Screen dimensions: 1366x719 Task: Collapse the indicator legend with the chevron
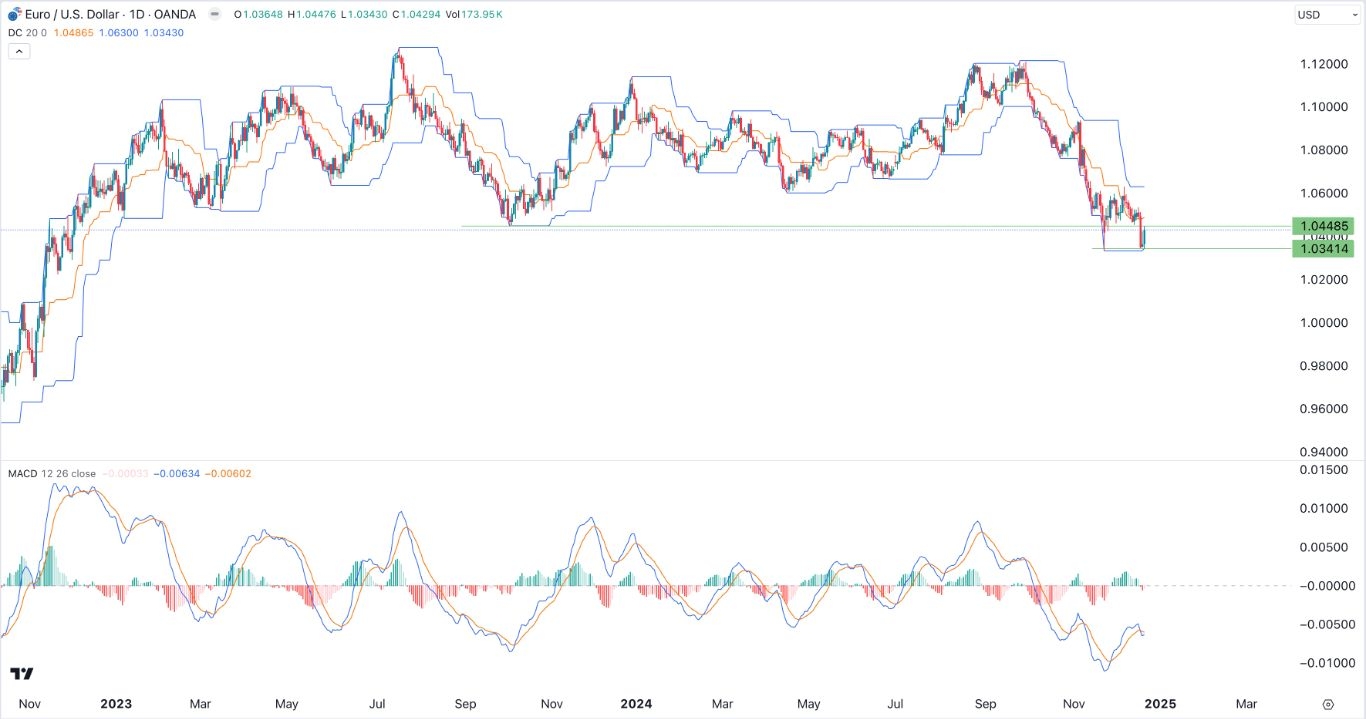coord(19,50)
